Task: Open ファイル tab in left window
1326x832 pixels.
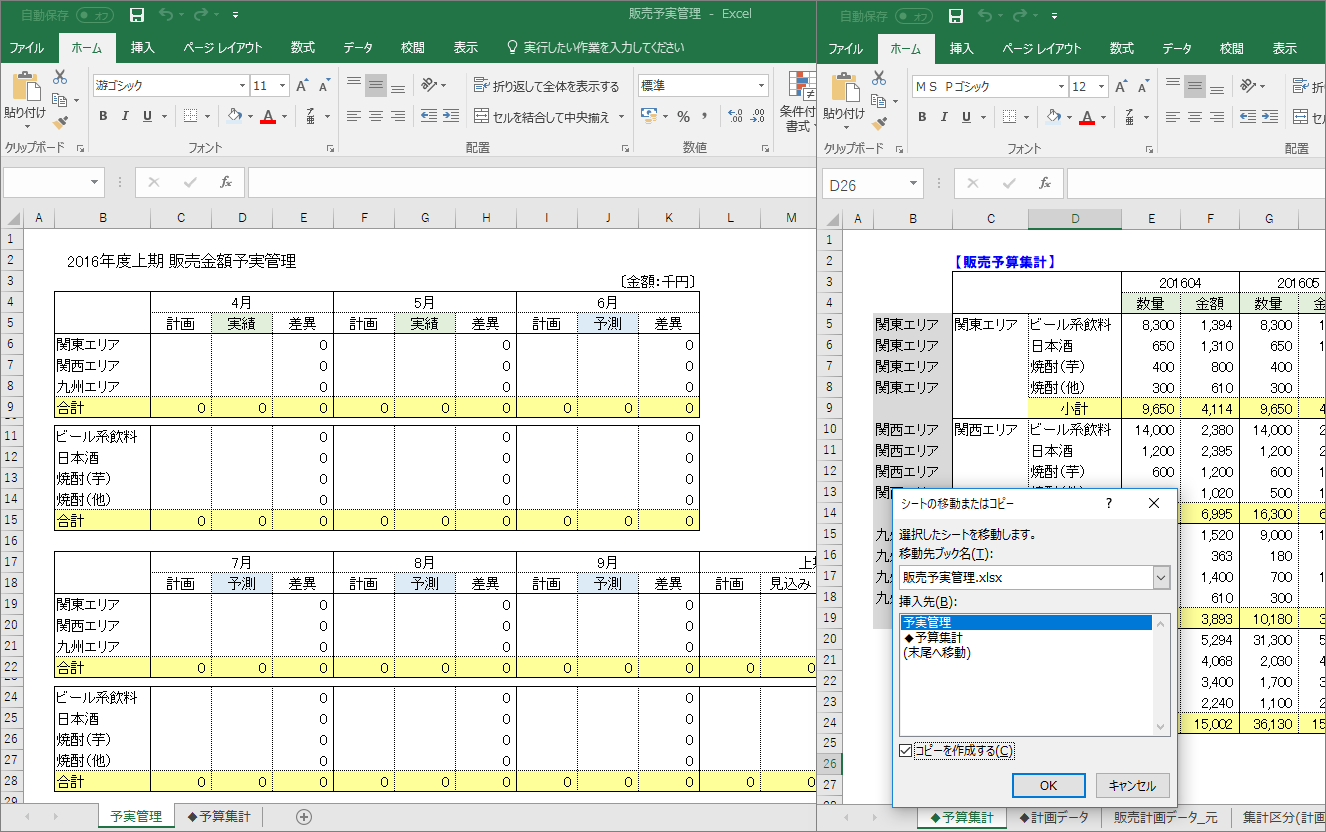Action: (x=27, y=48)
